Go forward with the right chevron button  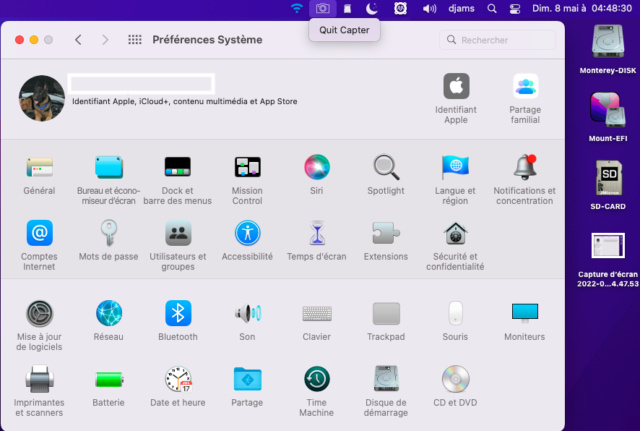[x=105, y=40]
